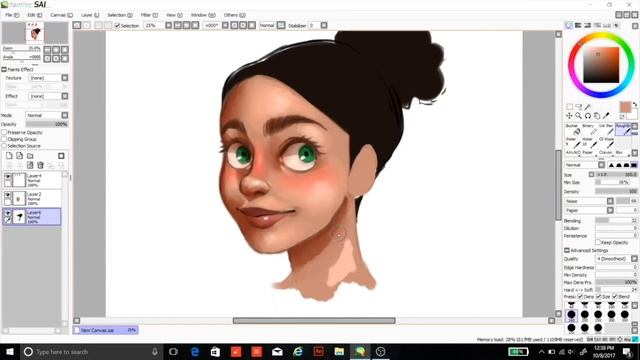Screen dimensions: 640x360
Task: Open the brush Normal mode dropdown
Action: (x=584, y=165)
